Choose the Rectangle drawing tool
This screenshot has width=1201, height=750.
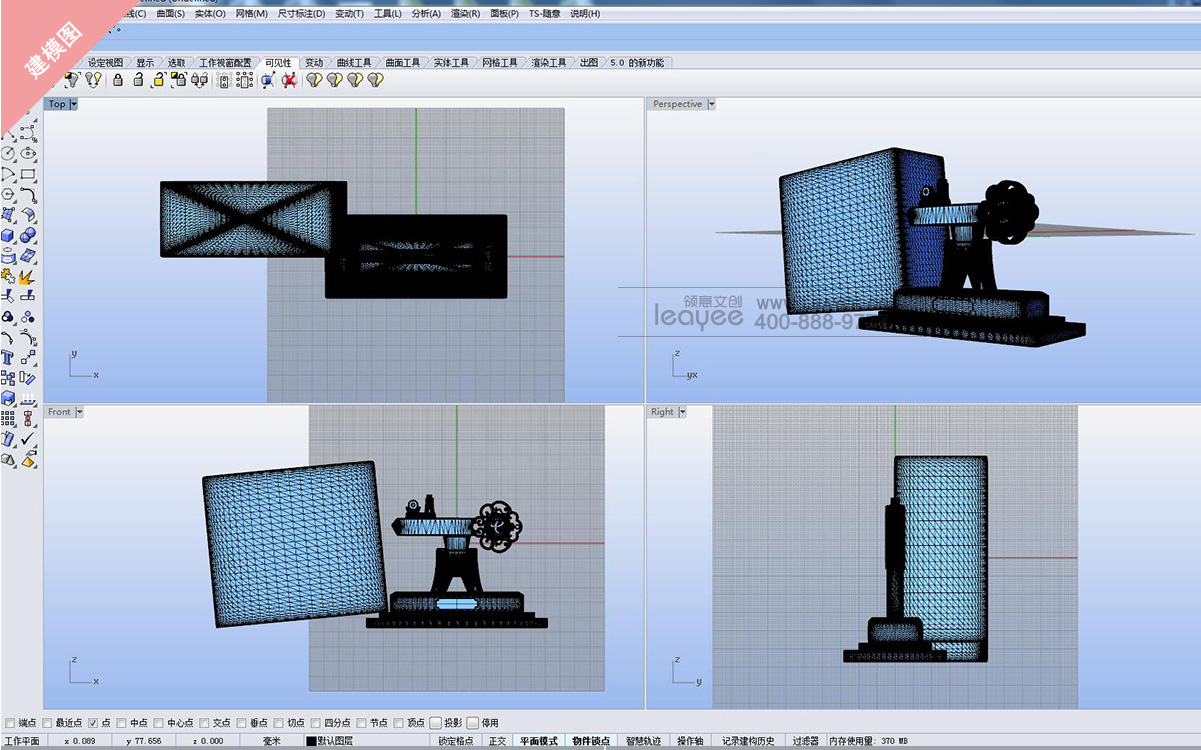pyautogui.click(x=28, y=174)
